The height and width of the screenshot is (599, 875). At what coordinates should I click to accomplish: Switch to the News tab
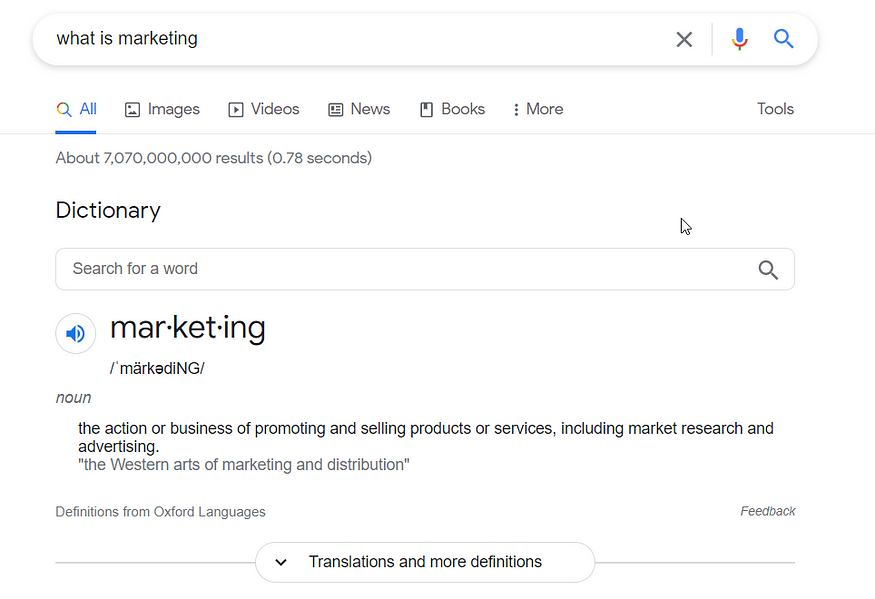pos(359,110)
